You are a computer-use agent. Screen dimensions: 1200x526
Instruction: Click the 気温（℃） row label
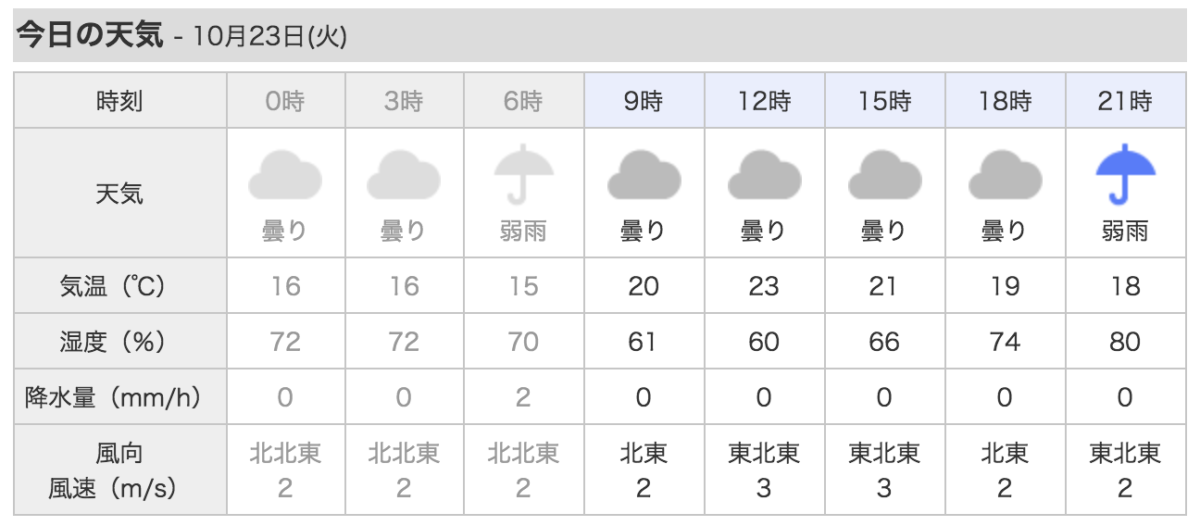tap(120, 286)
